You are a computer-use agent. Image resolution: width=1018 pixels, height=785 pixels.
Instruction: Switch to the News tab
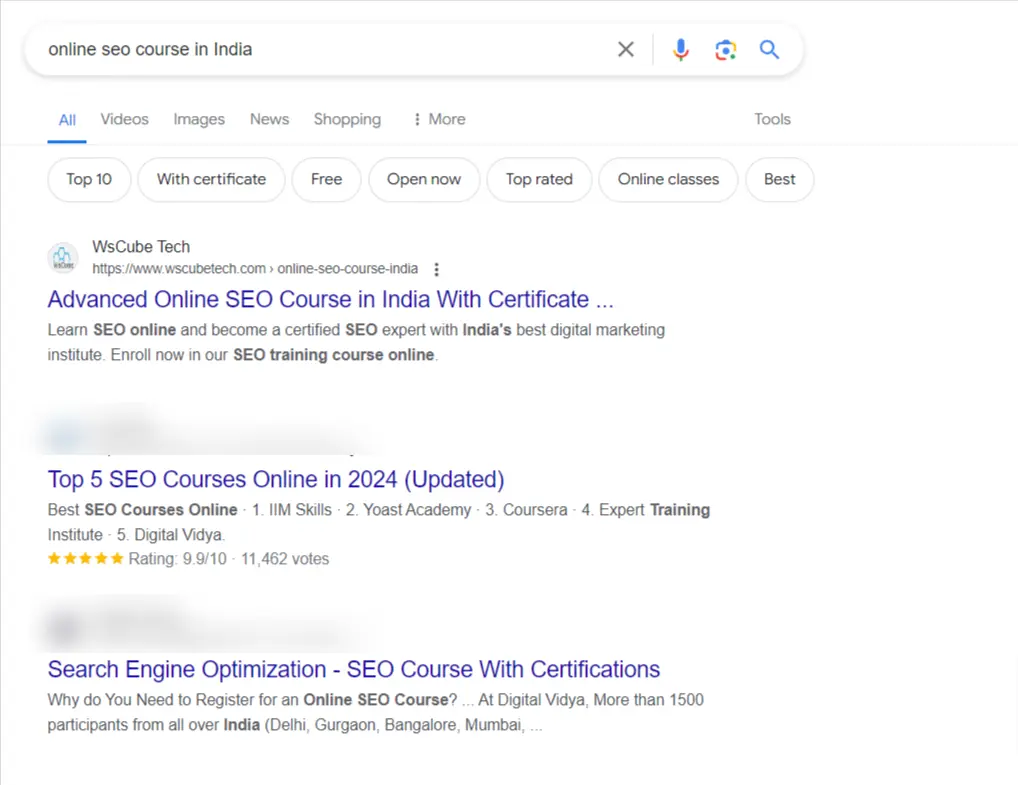click(x=269, y=119)
